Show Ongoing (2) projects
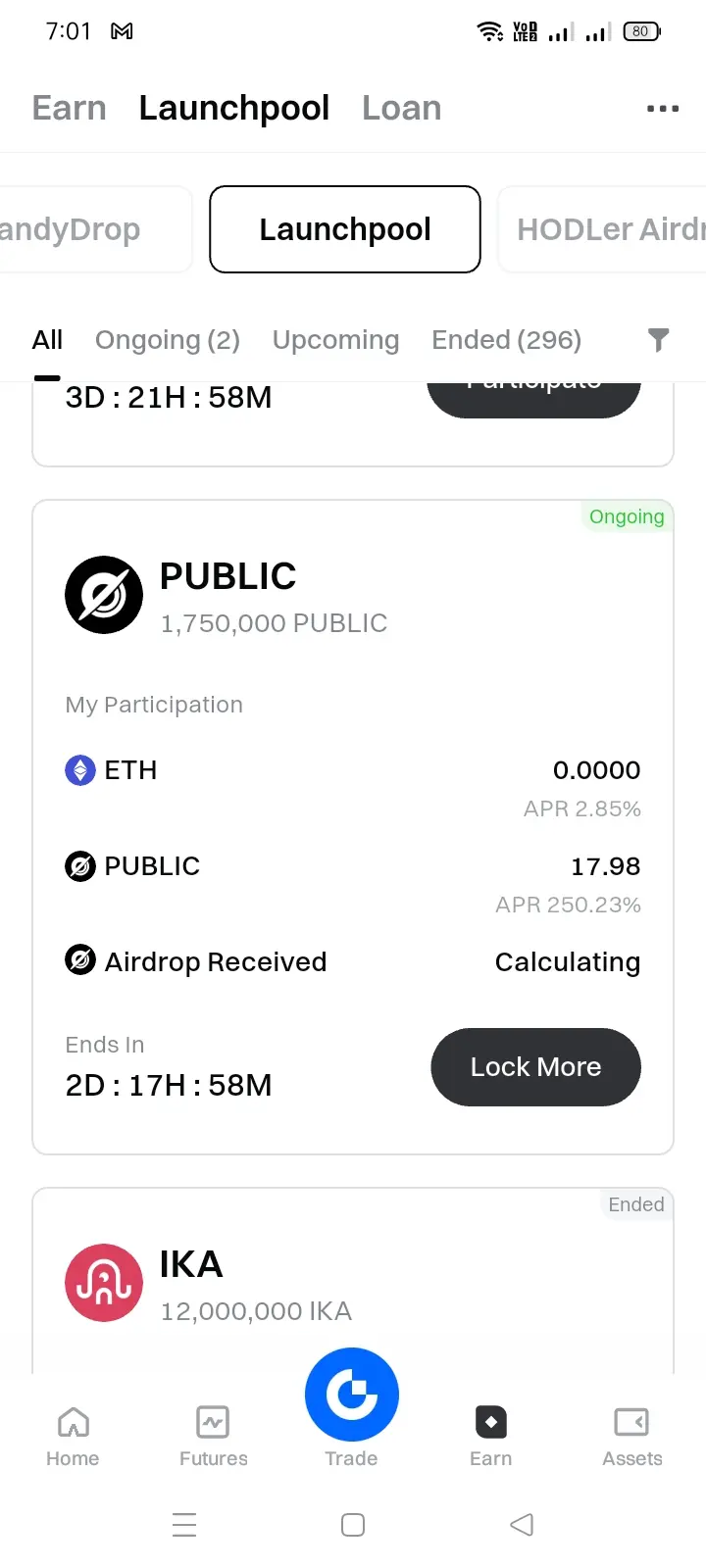 click(x=168, y=340)
